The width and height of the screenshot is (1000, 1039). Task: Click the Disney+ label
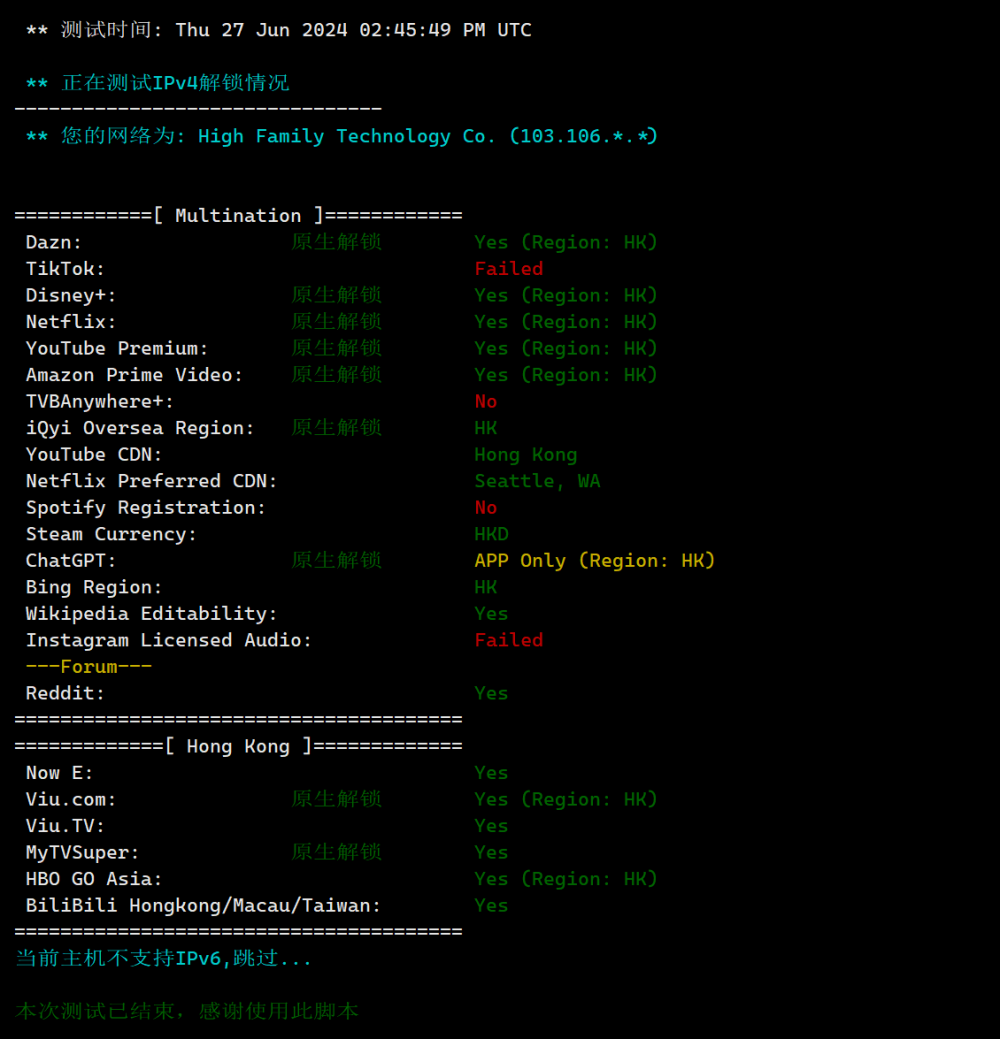tap(71, 295)
